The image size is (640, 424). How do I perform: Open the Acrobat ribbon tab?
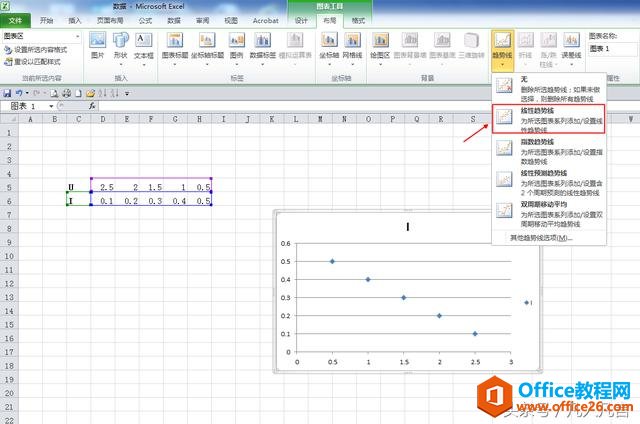click(x=265, y=20)
